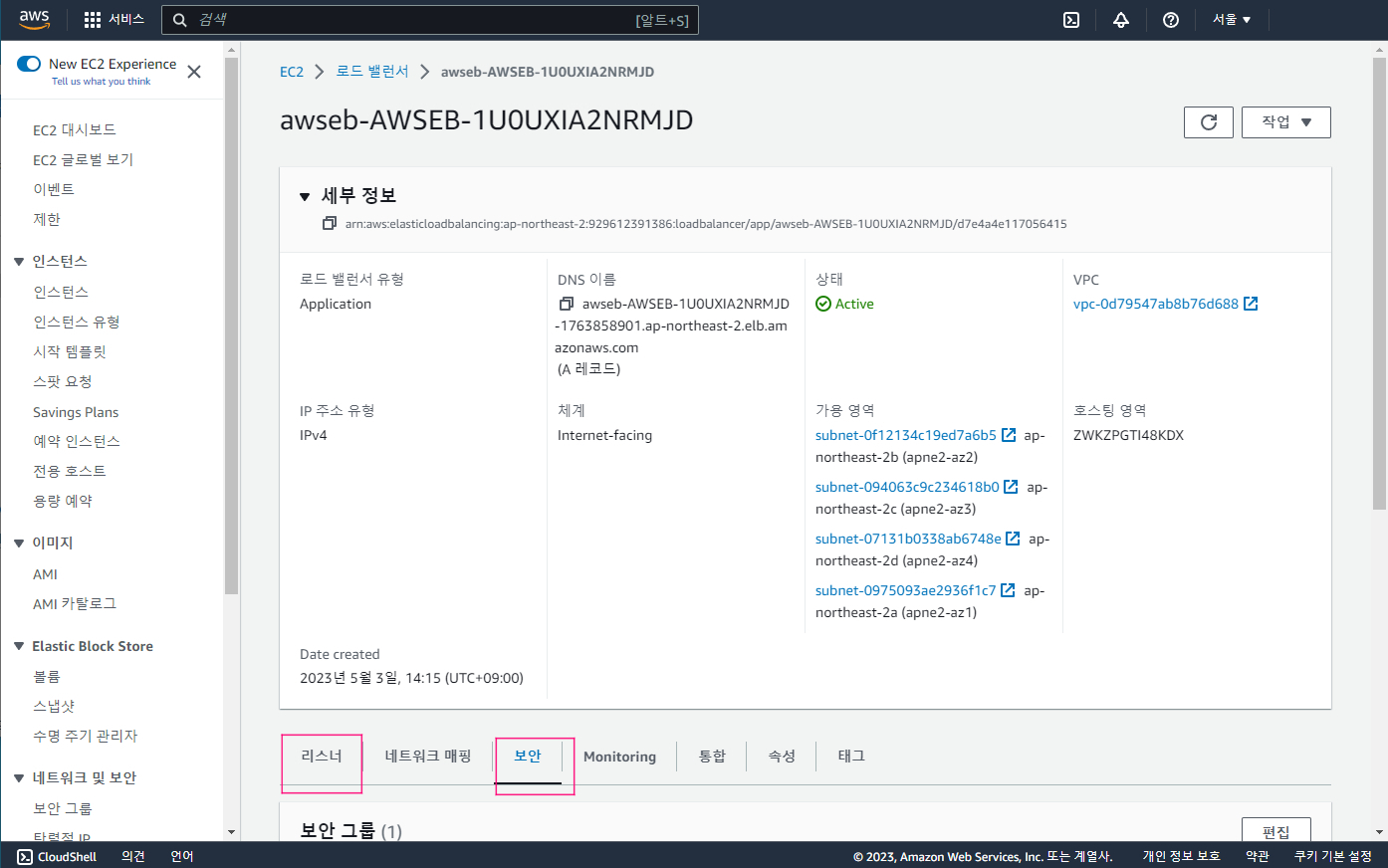Open the notifications bell
The image size is (1388, 868).
coord(1121,20)
